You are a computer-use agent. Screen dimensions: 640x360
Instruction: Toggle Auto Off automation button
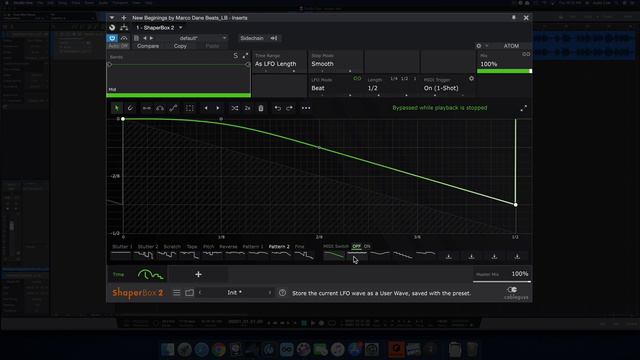point(118,46)
